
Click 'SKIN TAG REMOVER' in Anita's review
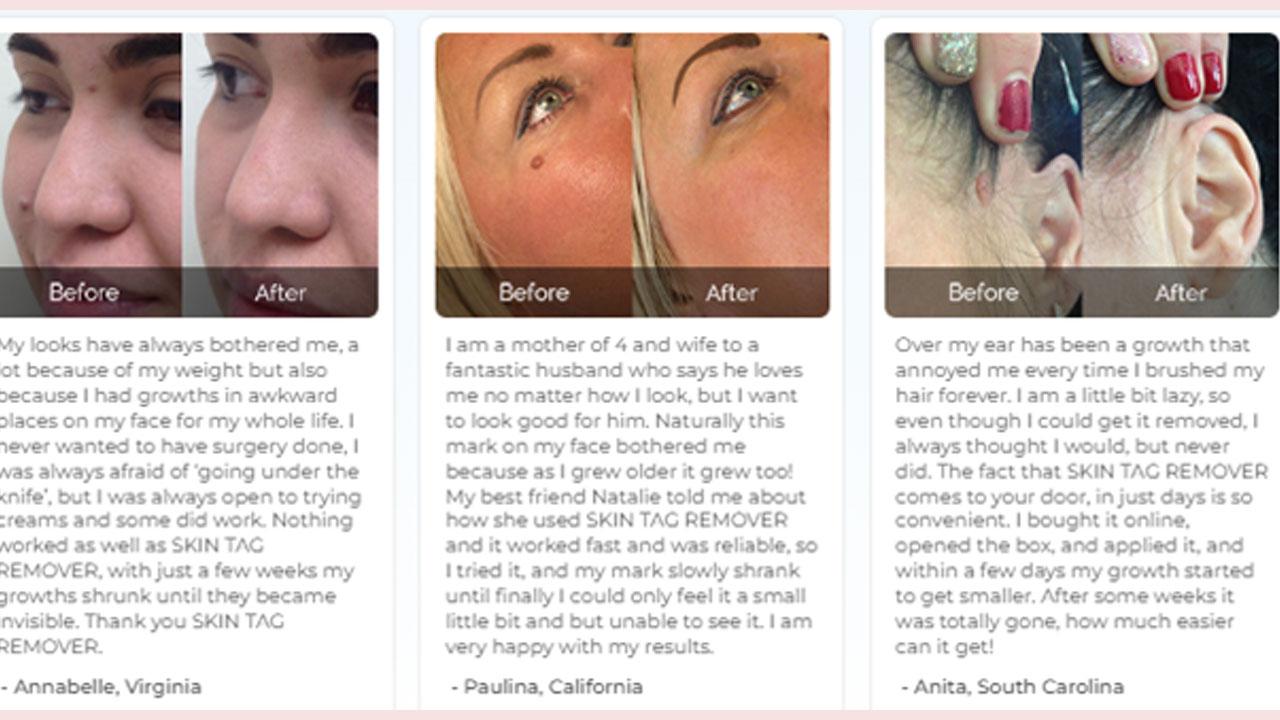[1168, 471]
